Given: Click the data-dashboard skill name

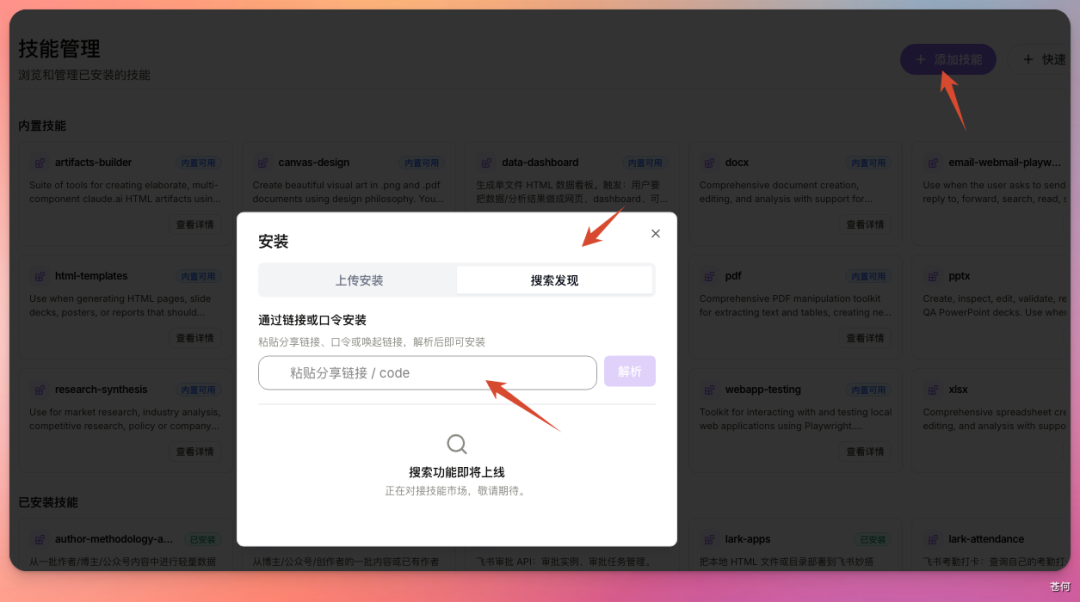Looking at the screenshot, I should [x=540, y=163].
